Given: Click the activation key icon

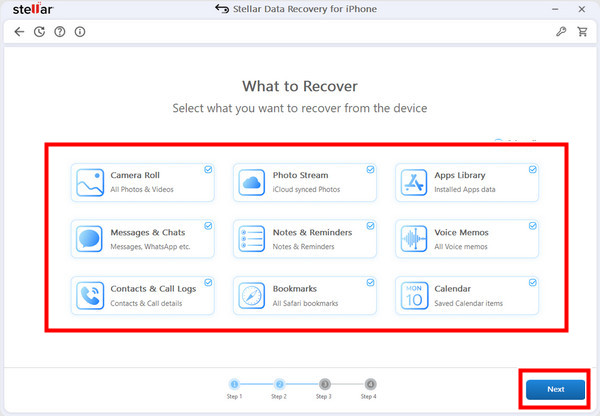Looking at the screenshot, I should (x=561, y=32).
